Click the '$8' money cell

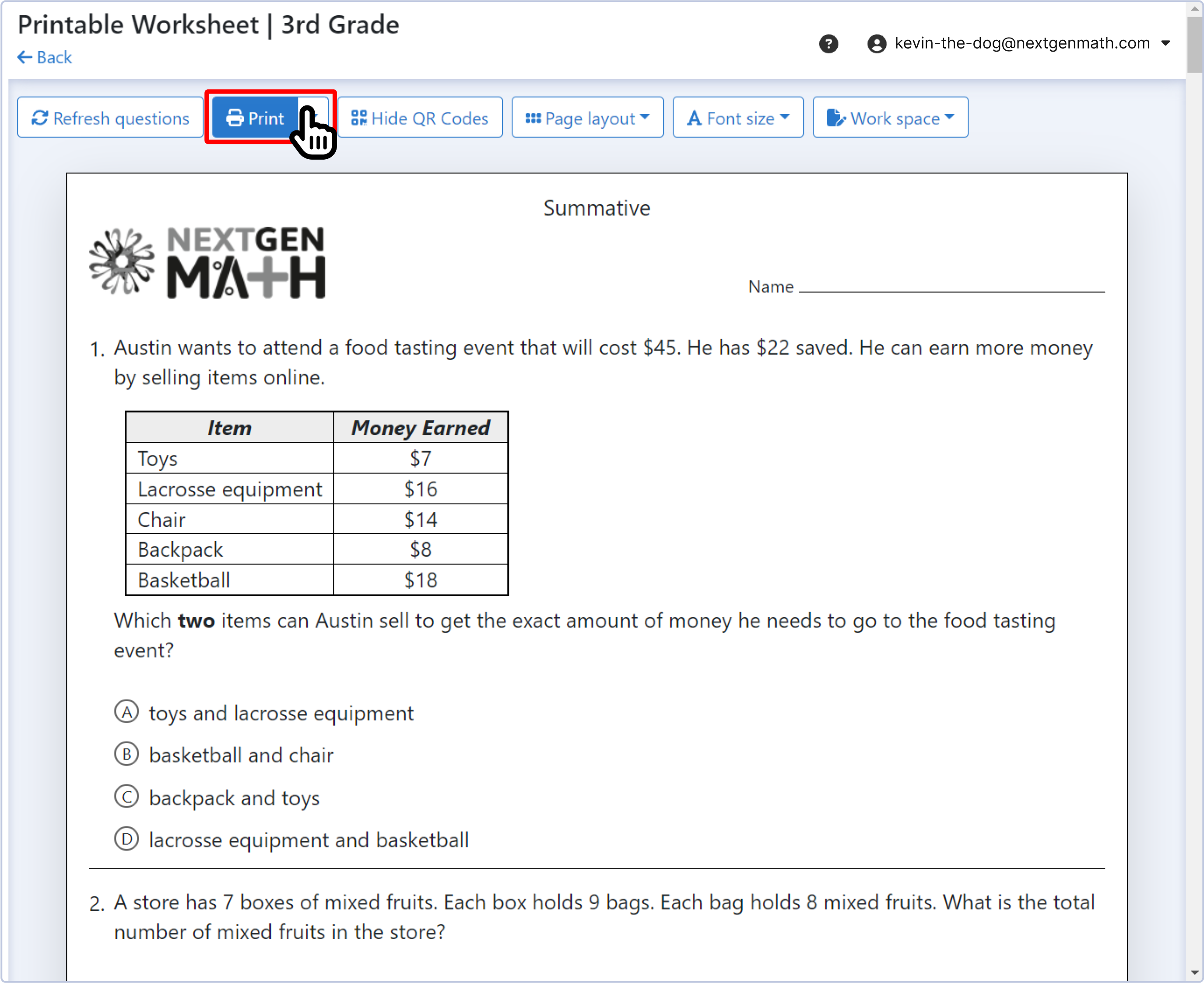point(421,549)
